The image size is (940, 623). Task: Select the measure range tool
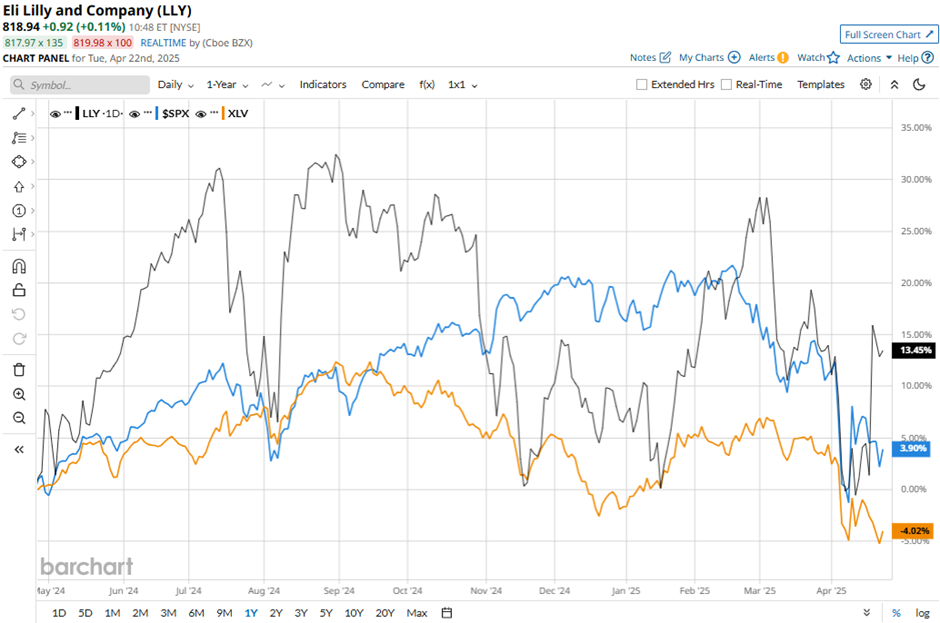19,234
